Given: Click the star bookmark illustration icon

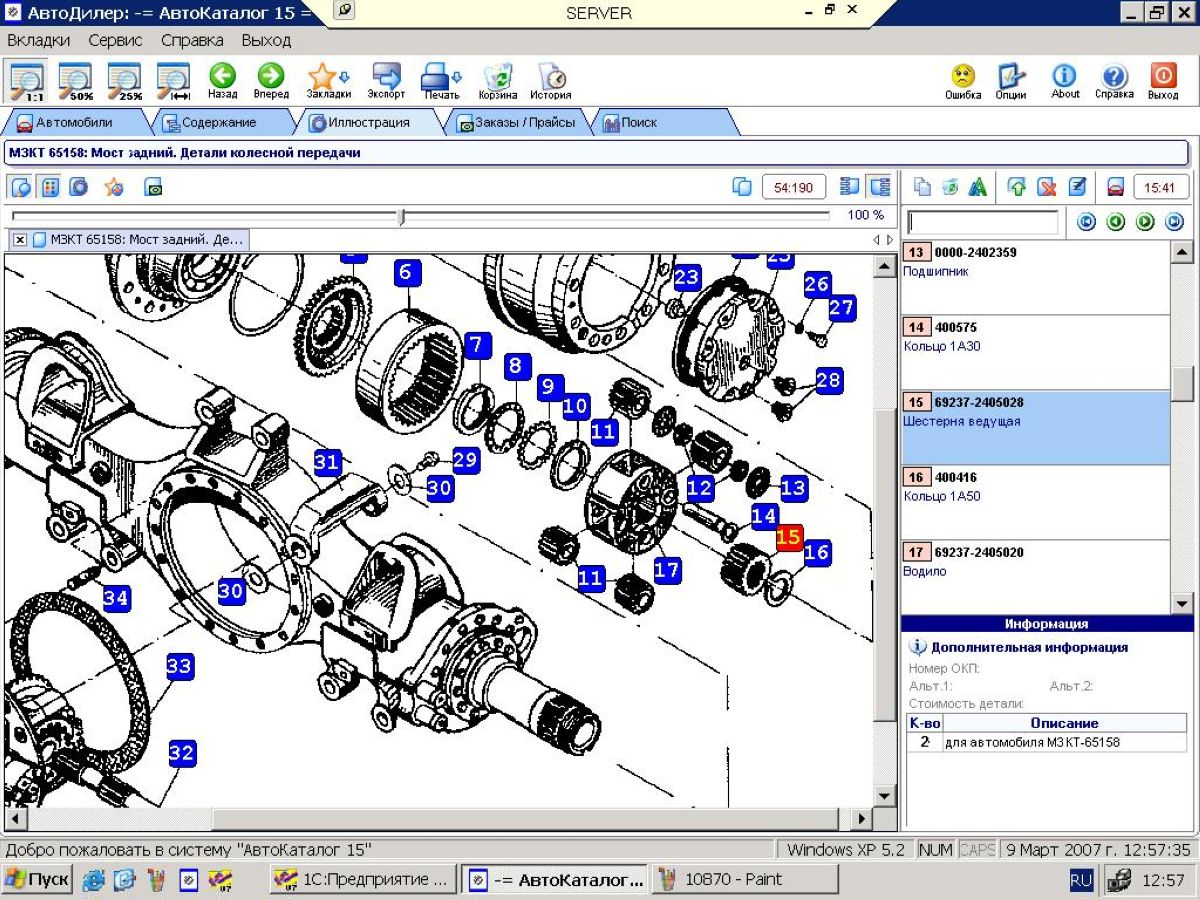Looking at the screenshot, I should [x=114, y=187].
